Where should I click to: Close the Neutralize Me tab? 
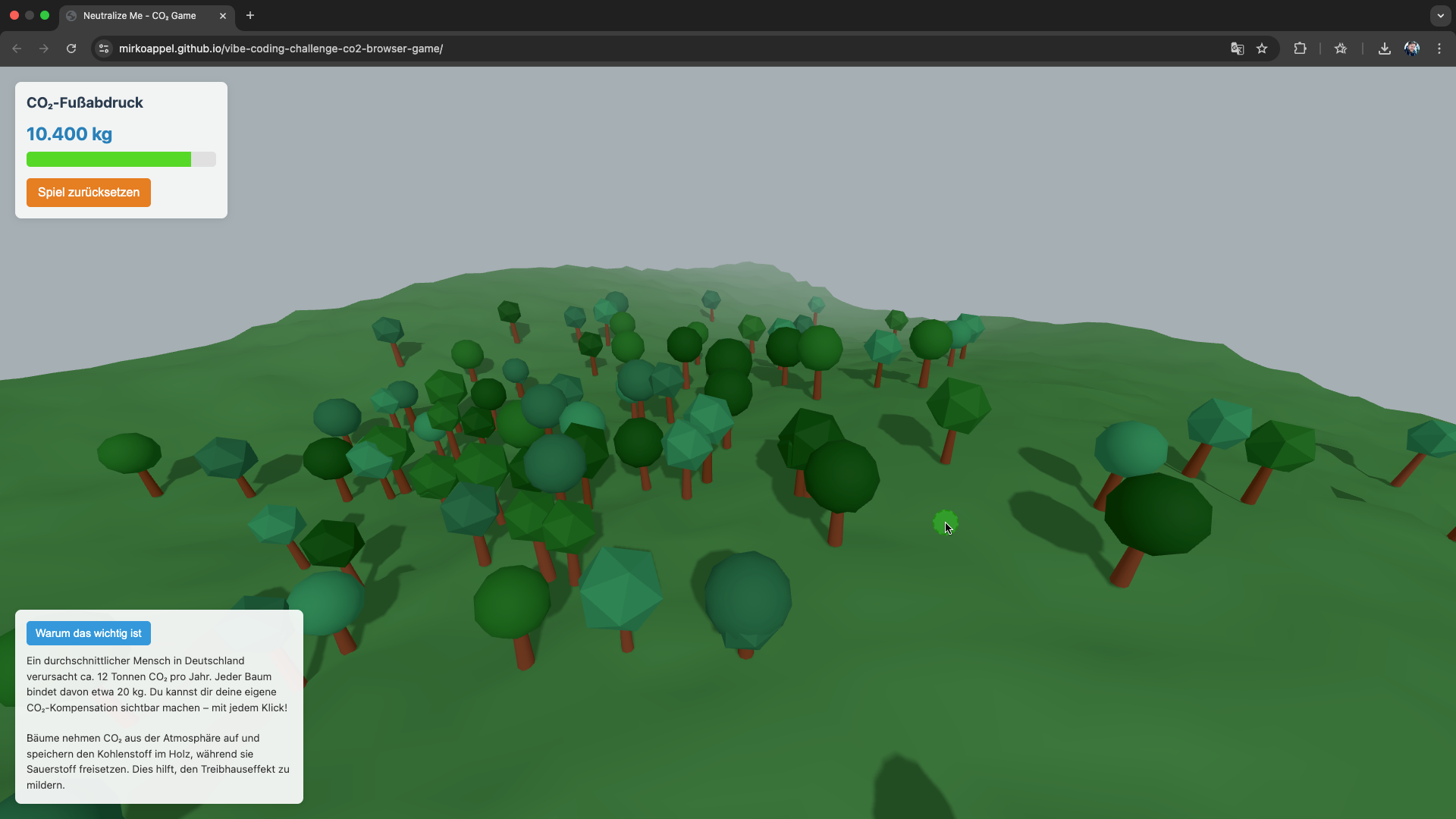[223, 16]
